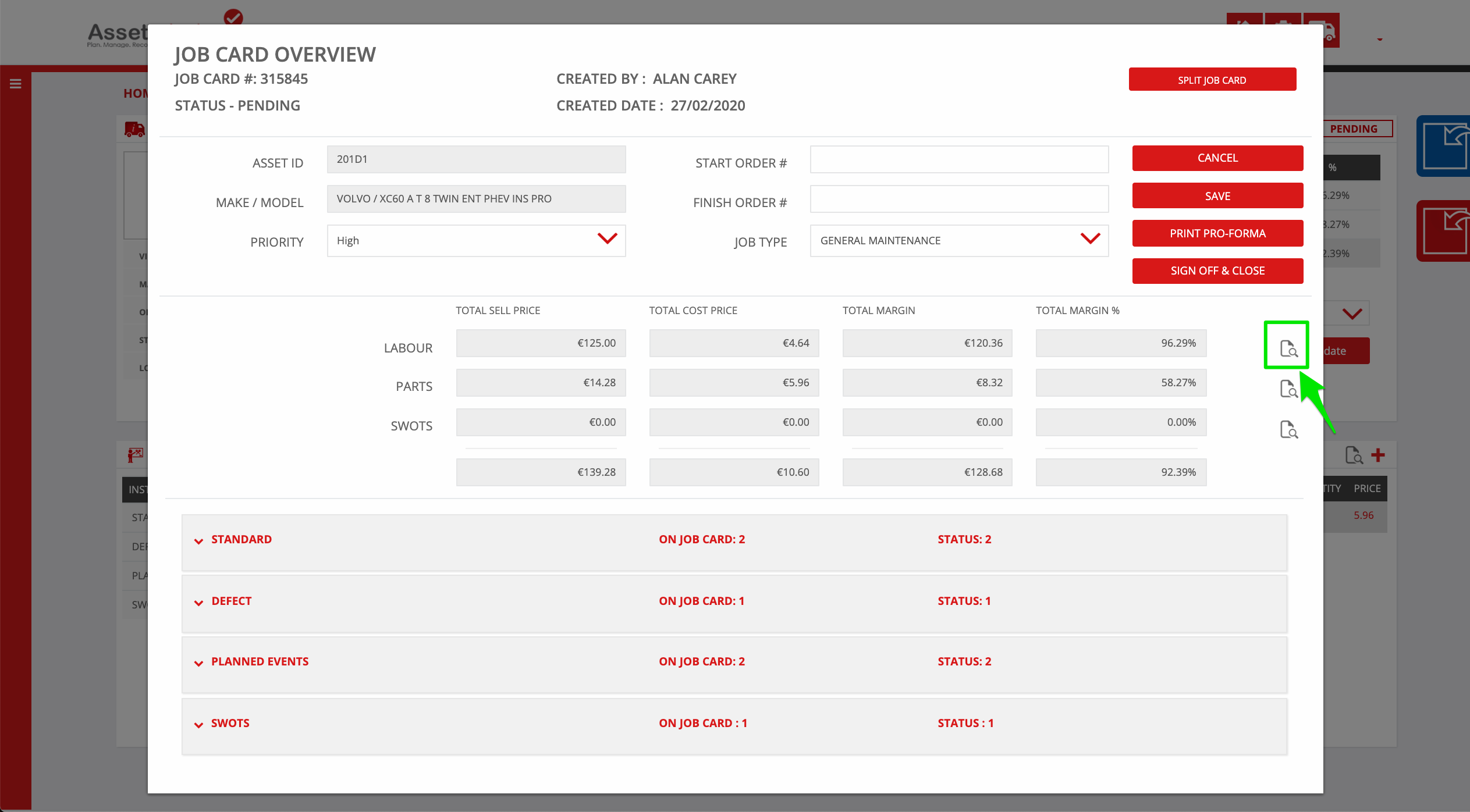Click the Finish Order # field
The width and height of the screenshot is (1470, 812).
pos(959,198)
